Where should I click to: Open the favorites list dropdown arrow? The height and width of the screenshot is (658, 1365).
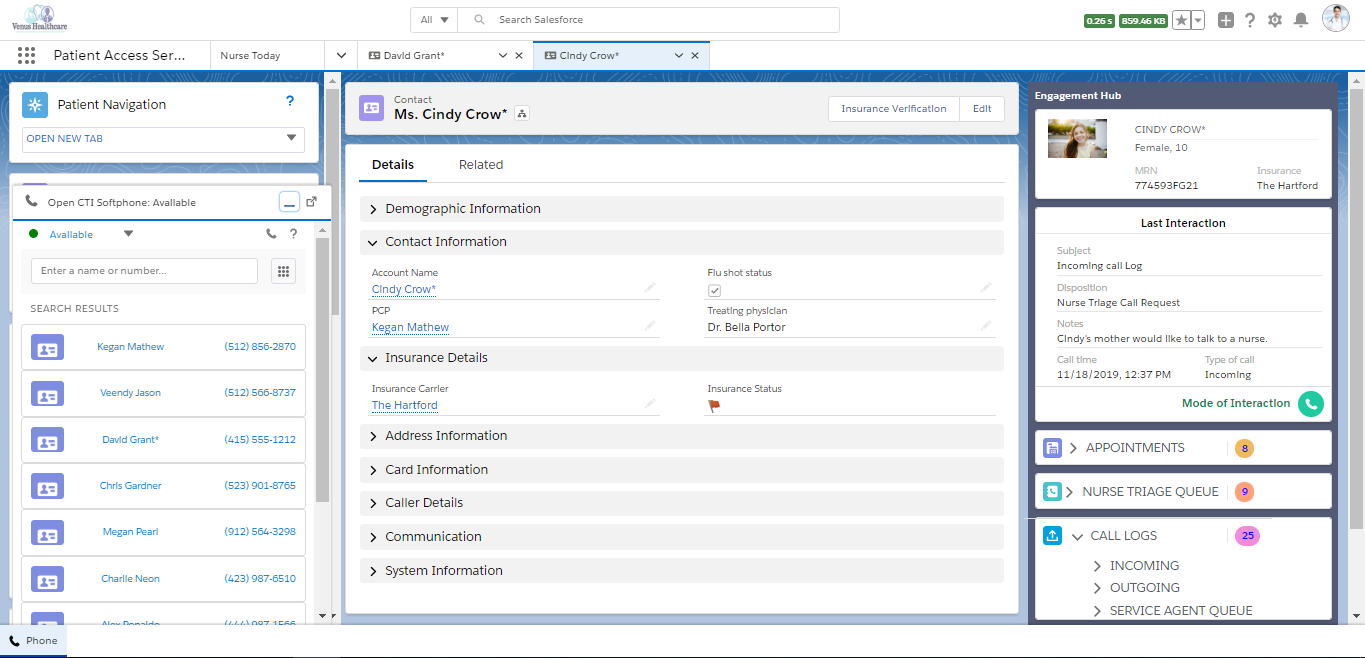[1198, 20]
